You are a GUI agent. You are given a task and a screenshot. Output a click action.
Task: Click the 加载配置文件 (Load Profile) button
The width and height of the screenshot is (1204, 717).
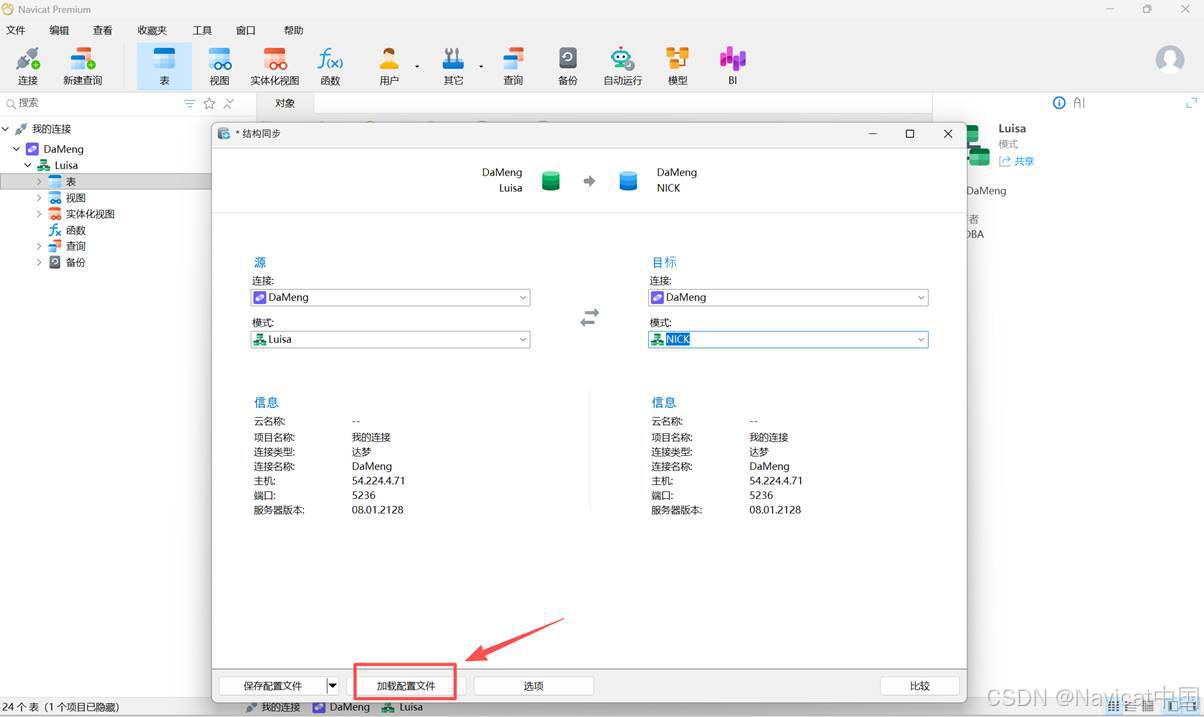click(x=406, y=686)
